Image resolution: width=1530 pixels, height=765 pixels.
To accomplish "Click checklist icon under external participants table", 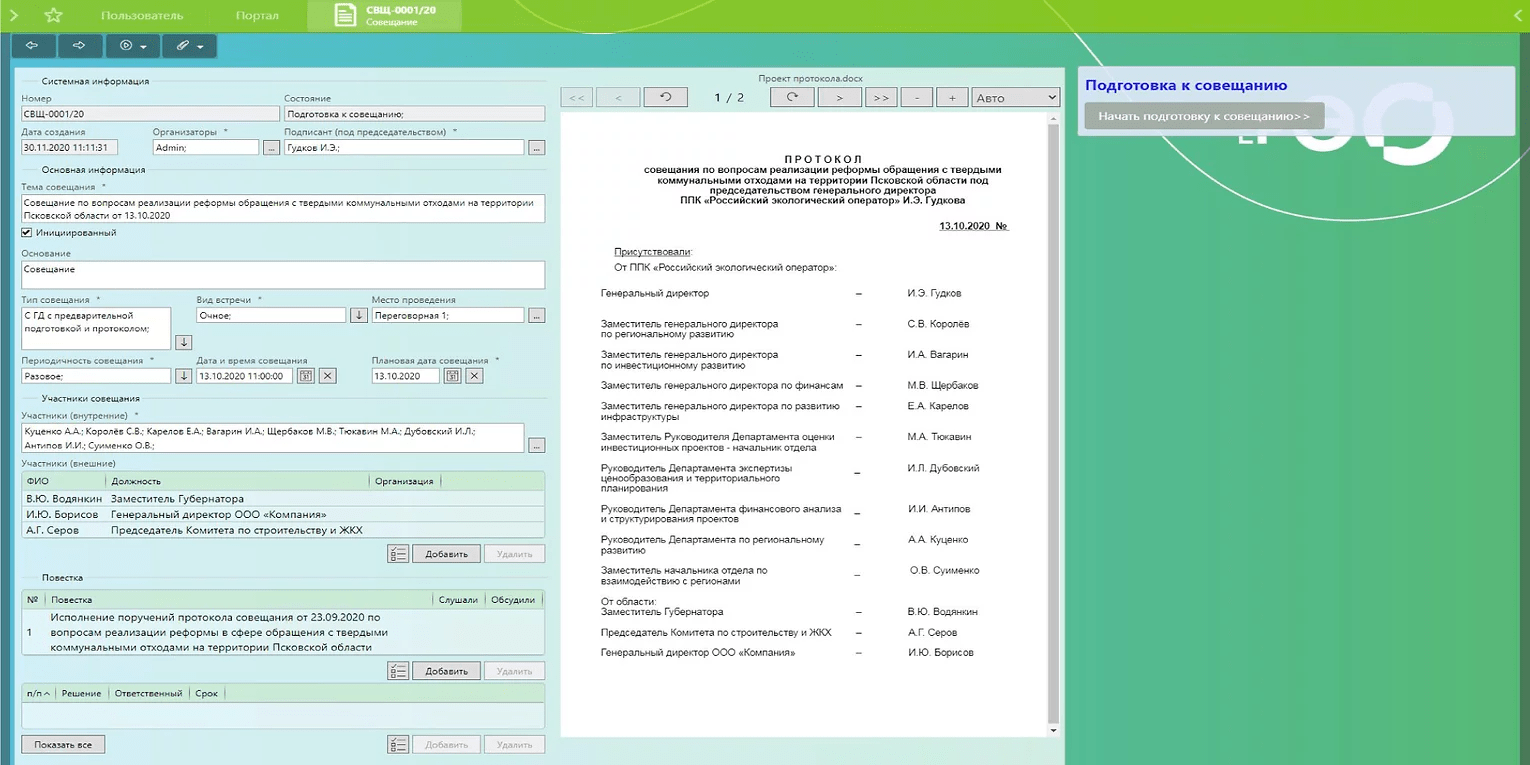I will pos(397,553).
